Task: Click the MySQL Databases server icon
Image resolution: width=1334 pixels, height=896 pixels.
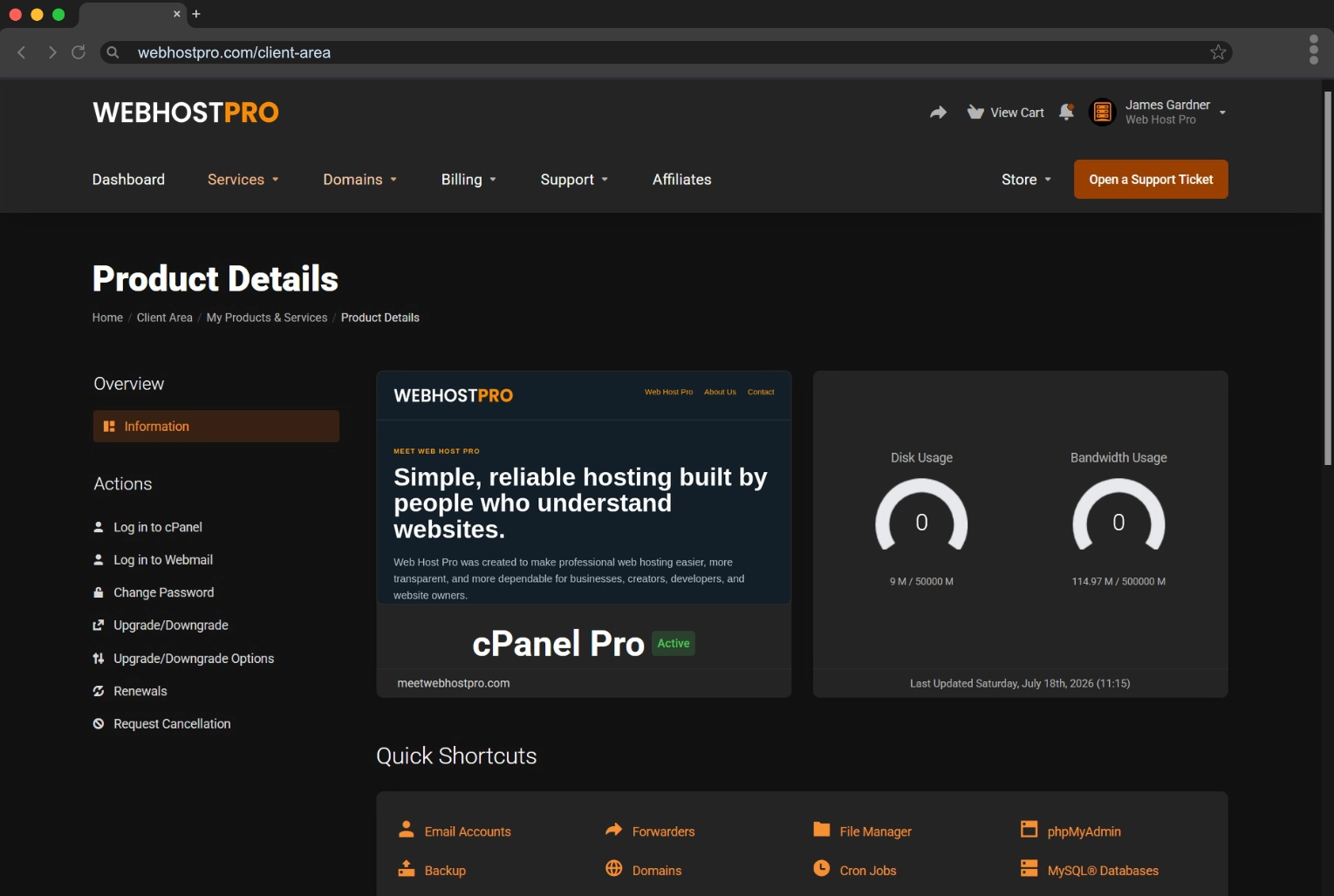Action: point(1030,869)
